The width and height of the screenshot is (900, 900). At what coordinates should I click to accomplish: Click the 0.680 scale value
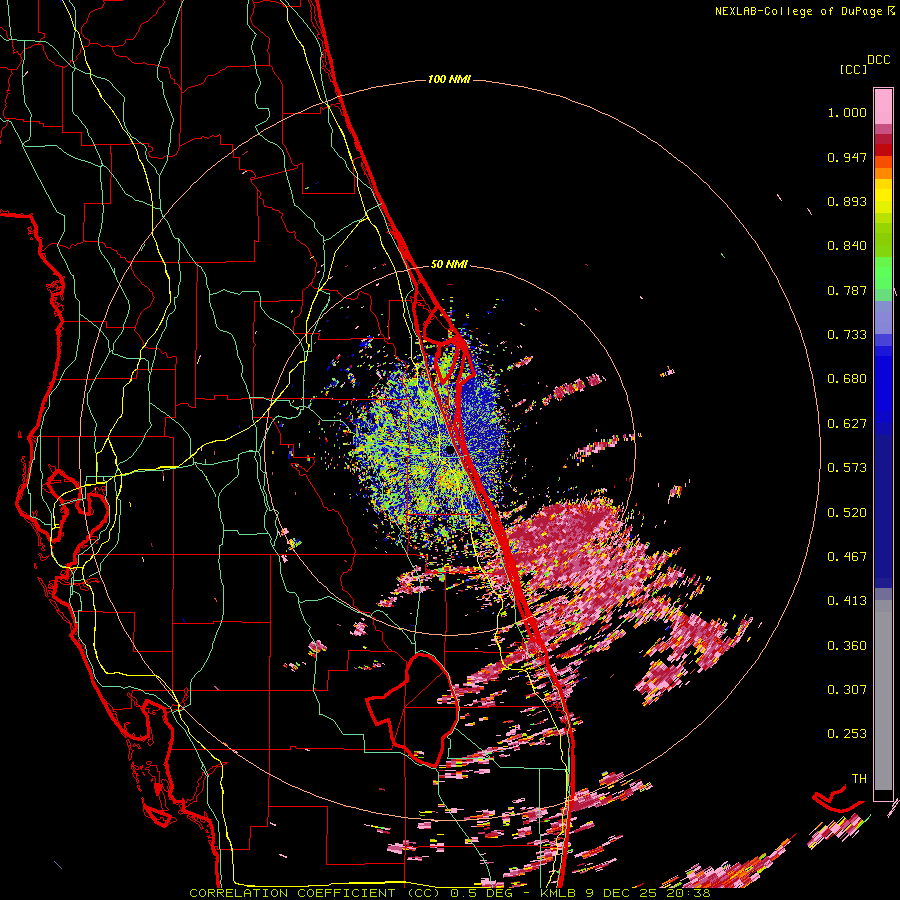click(x=847, y=379)
